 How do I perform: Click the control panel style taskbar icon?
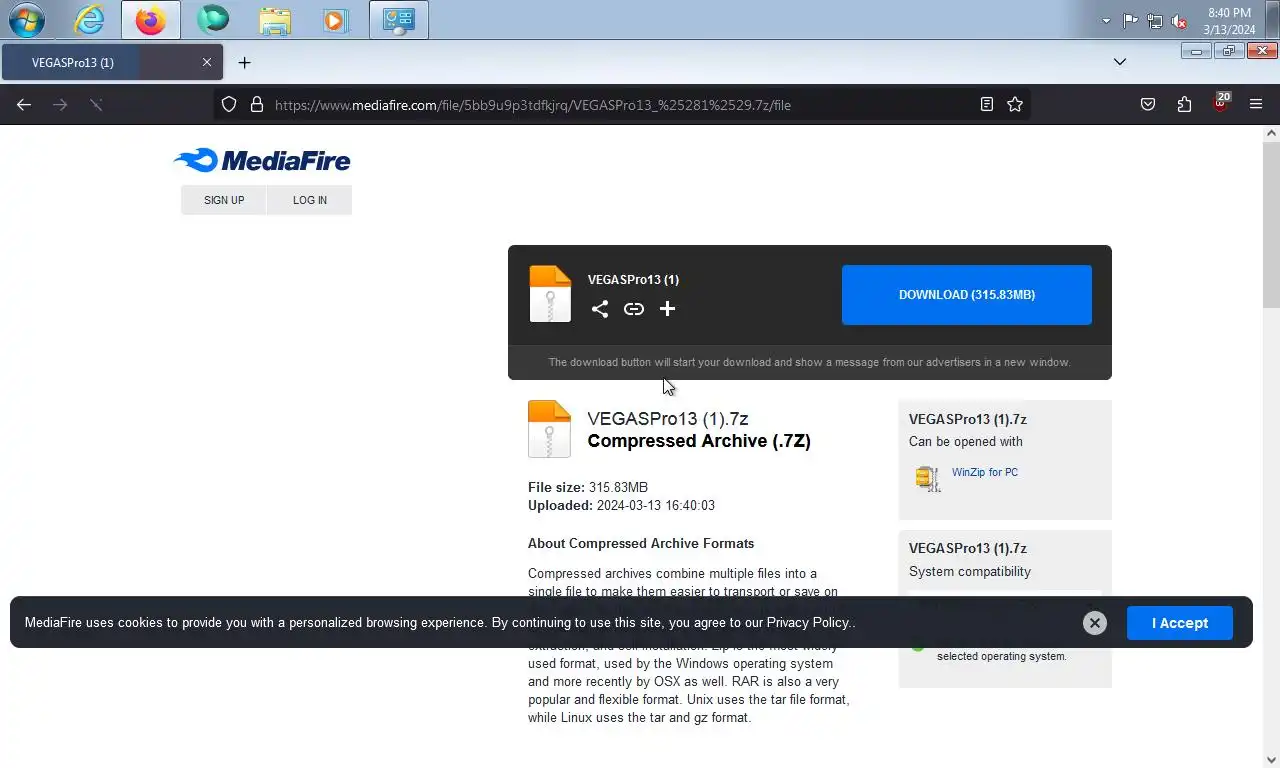[x=399, y=20]
